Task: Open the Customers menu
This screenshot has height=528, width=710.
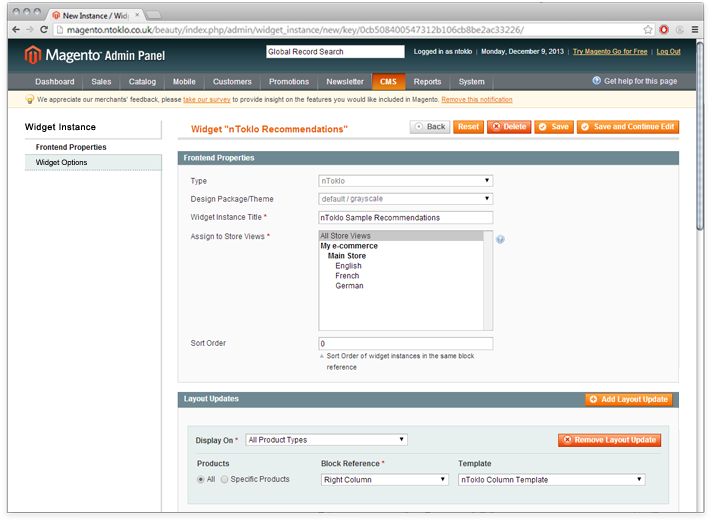Action: (232, 82)
